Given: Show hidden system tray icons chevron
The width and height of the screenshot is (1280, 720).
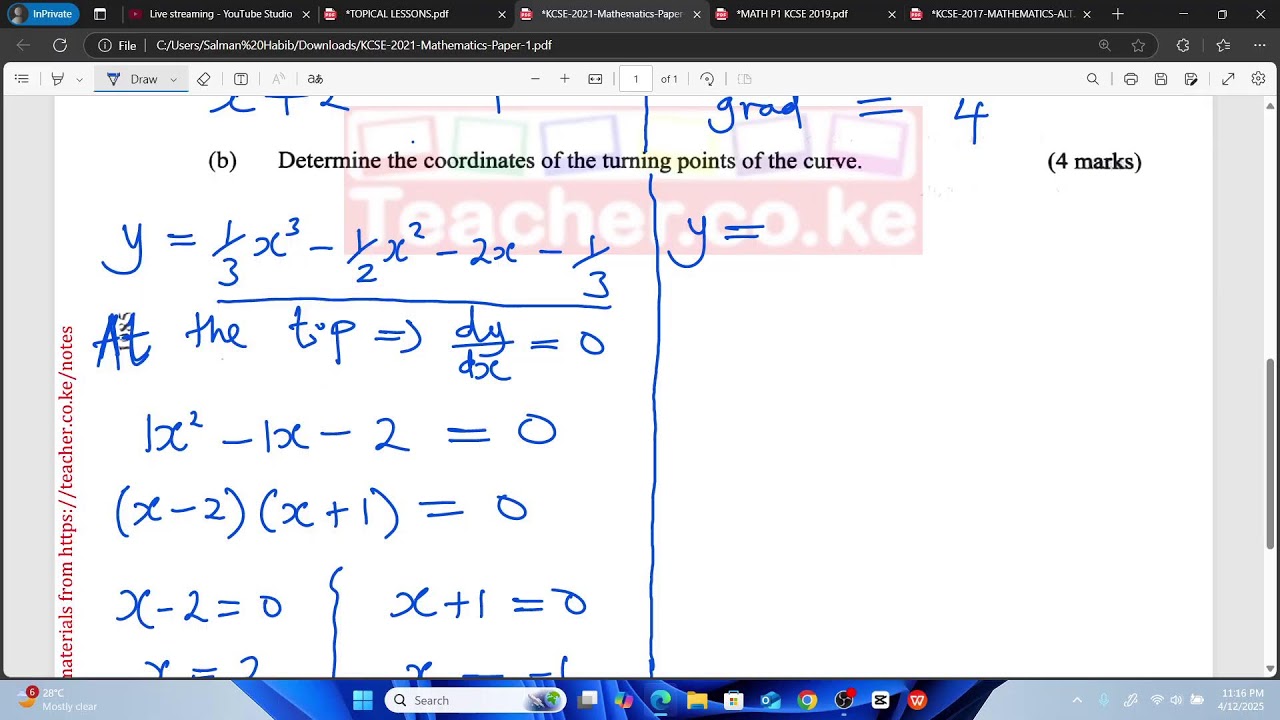Looking at the screenshot, I should tap(1077, 700).
